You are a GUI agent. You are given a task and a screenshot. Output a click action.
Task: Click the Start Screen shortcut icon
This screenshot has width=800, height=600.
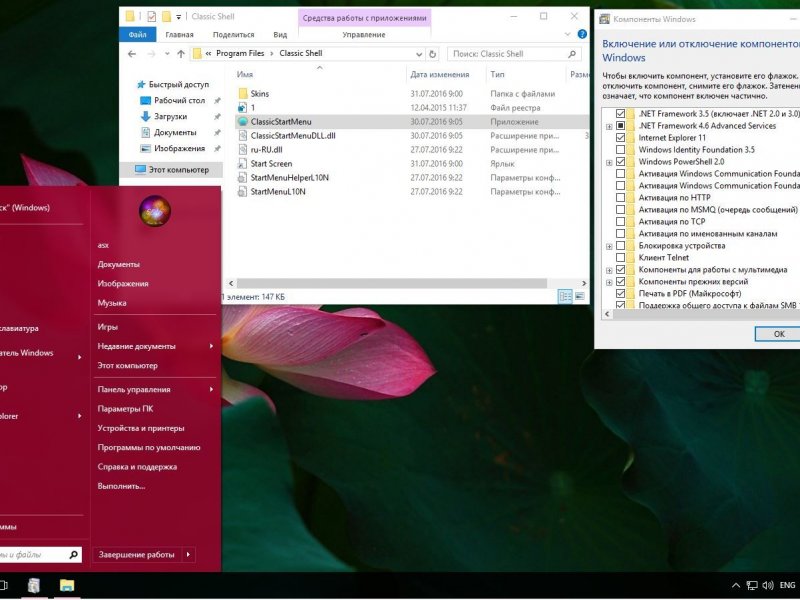(243, 164)
